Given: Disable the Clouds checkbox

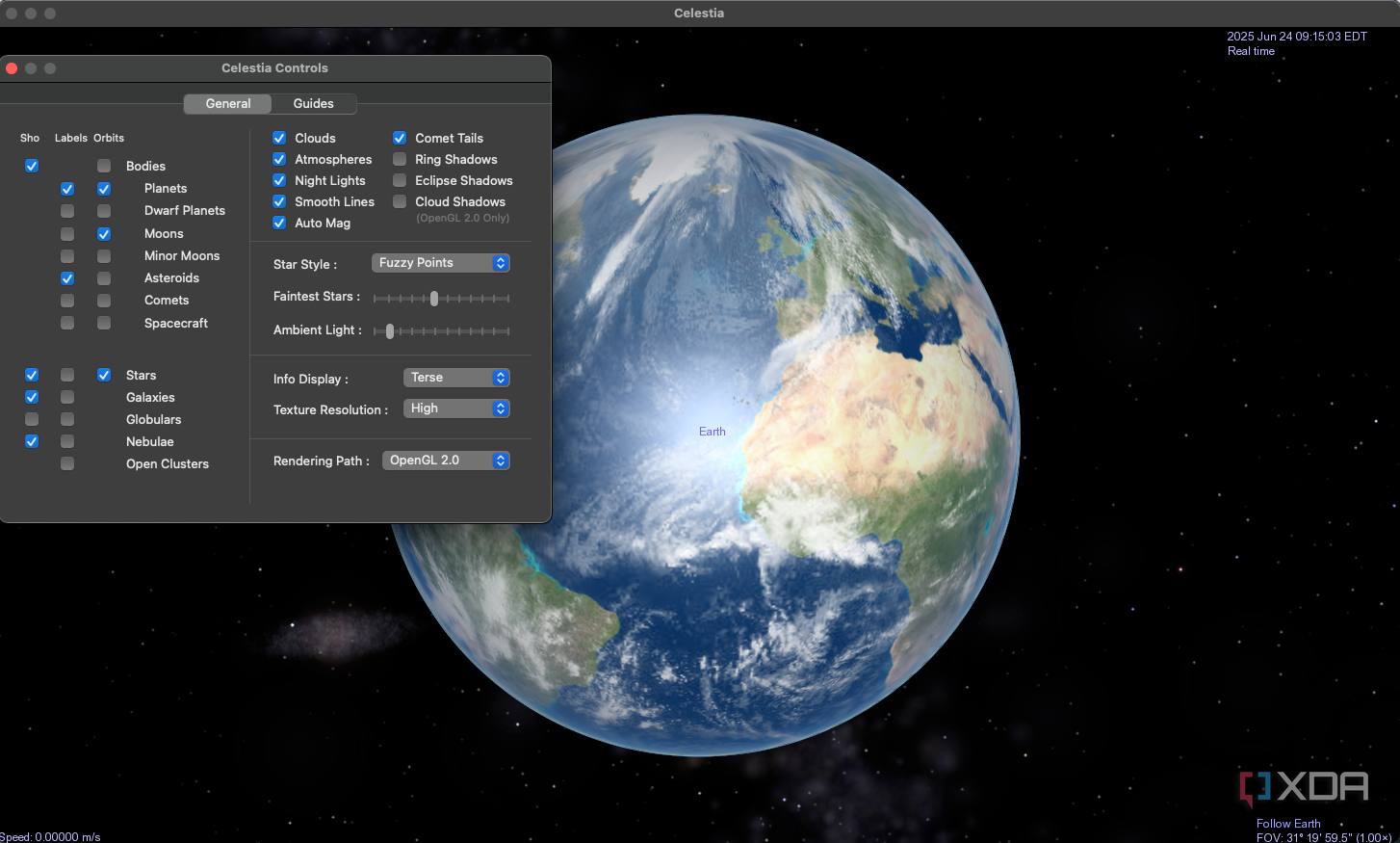Looking at the screenshot, I should 279,138.
